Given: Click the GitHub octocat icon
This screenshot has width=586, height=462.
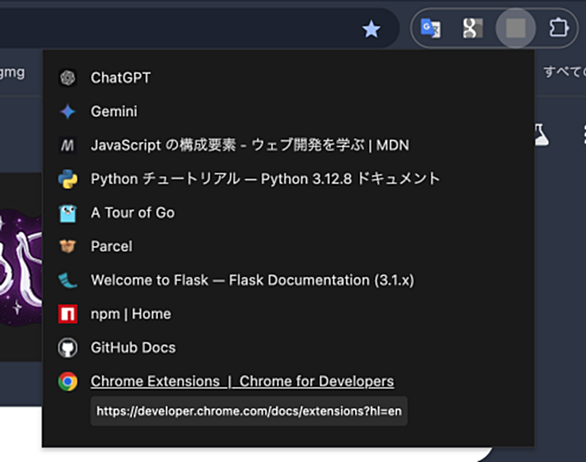Looking at the screenshot, I should [x=68, y=348].
